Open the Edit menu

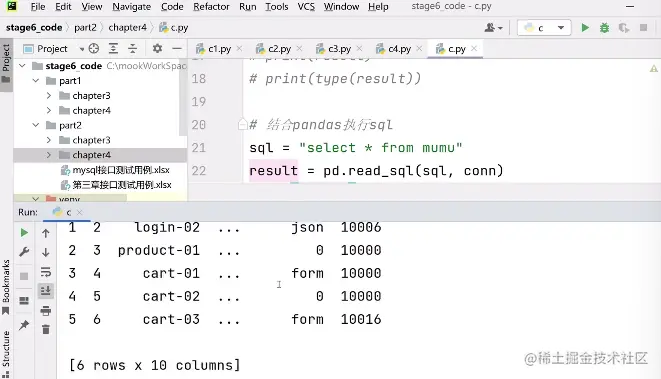(63, 7)
